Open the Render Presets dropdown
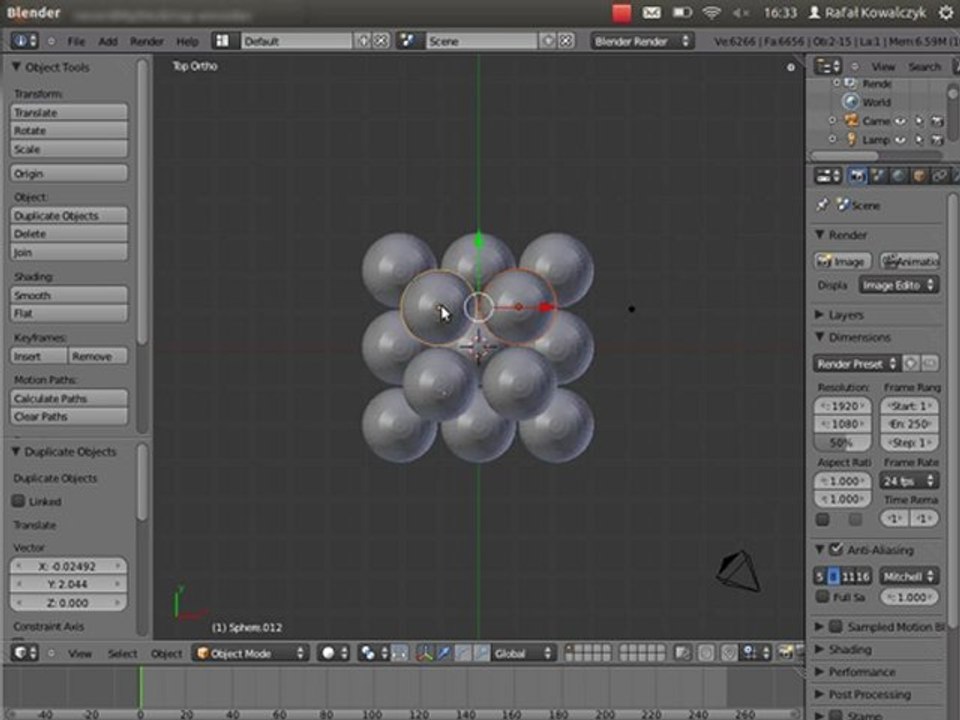Viewport: 960px width, 720px height. (x=856, y=364)
